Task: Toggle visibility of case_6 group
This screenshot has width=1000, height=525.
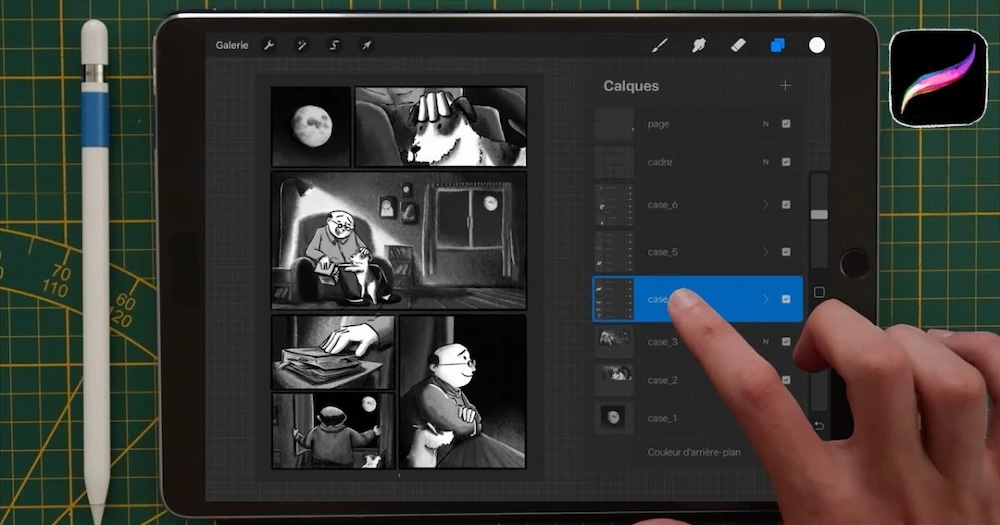Action: tap(786, 205)
